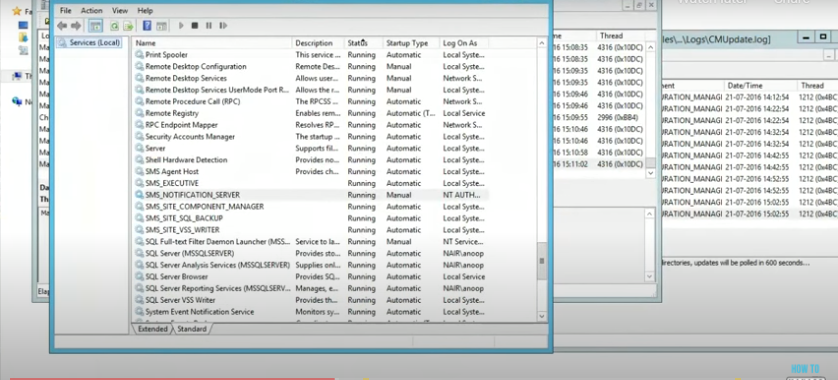
Task: Click scroll down arrow in middle log window
Action: point(650,173)
